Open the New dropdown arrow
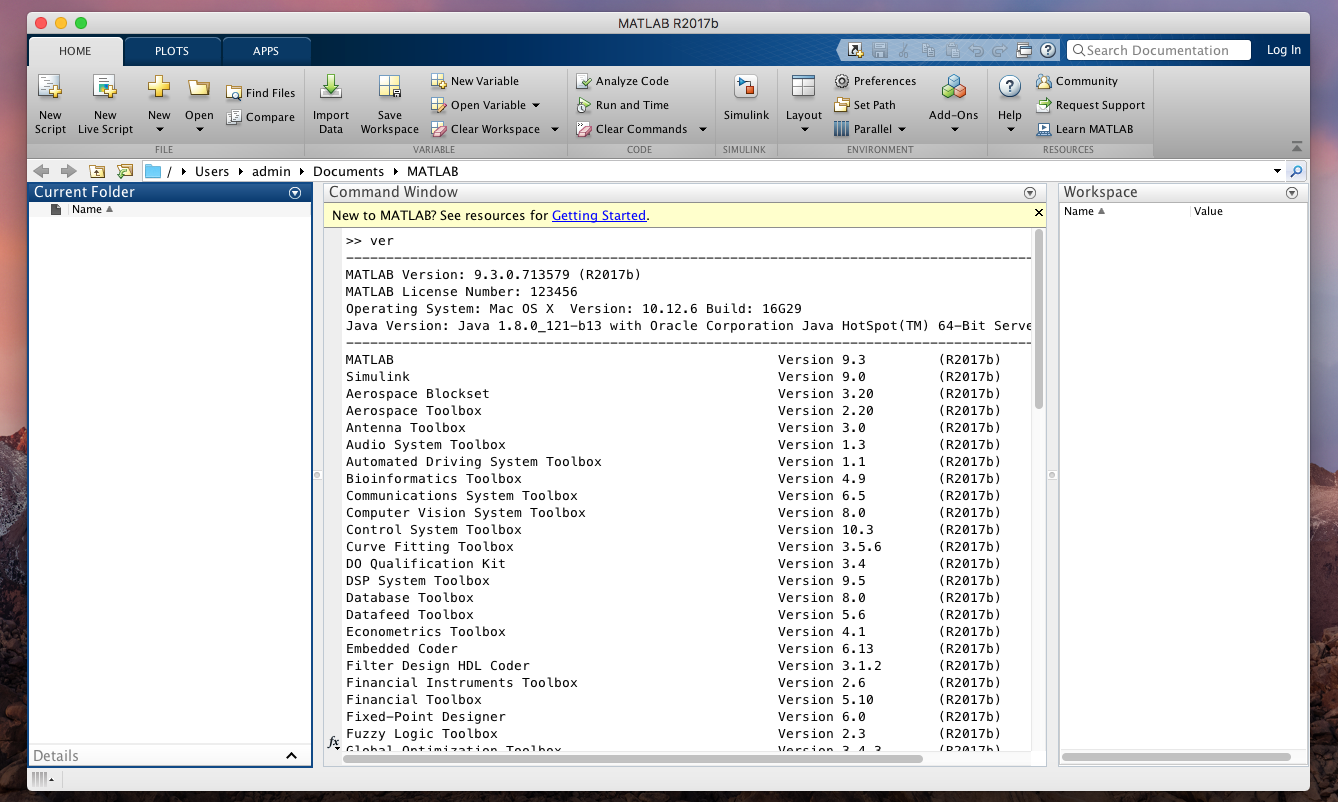1338x802 pixels. pyautogui.click(x=159, y=129)
